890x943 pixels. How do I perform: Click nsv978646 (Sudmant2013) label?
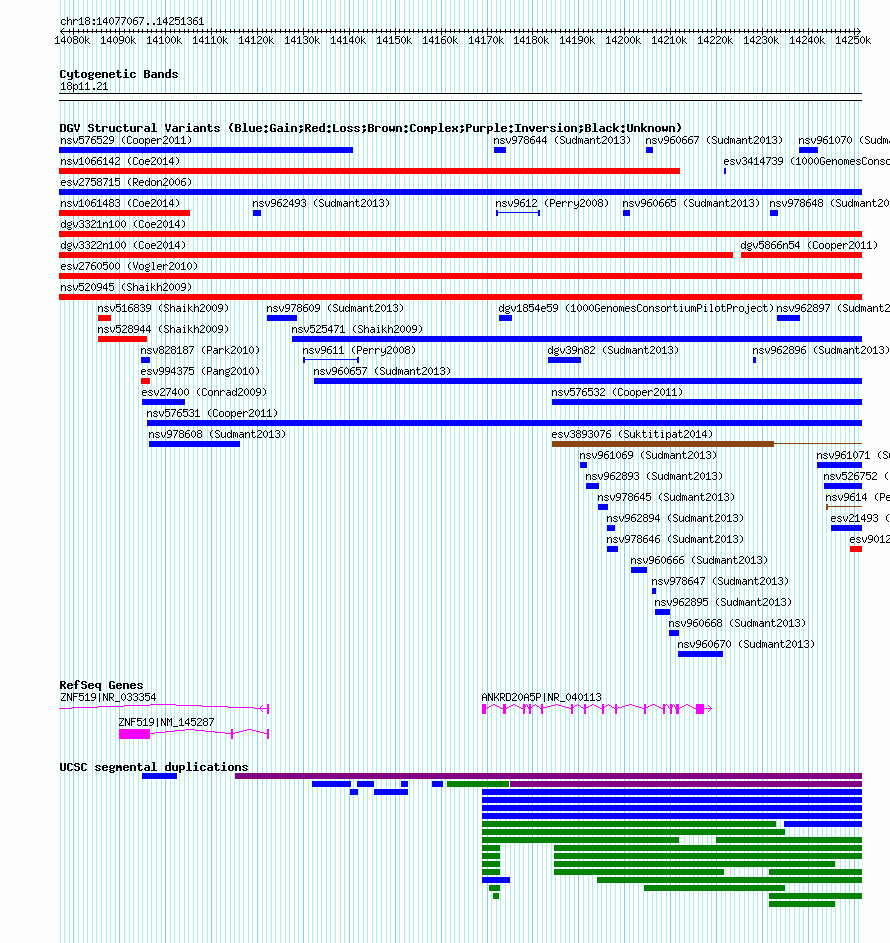coord(675,539)
